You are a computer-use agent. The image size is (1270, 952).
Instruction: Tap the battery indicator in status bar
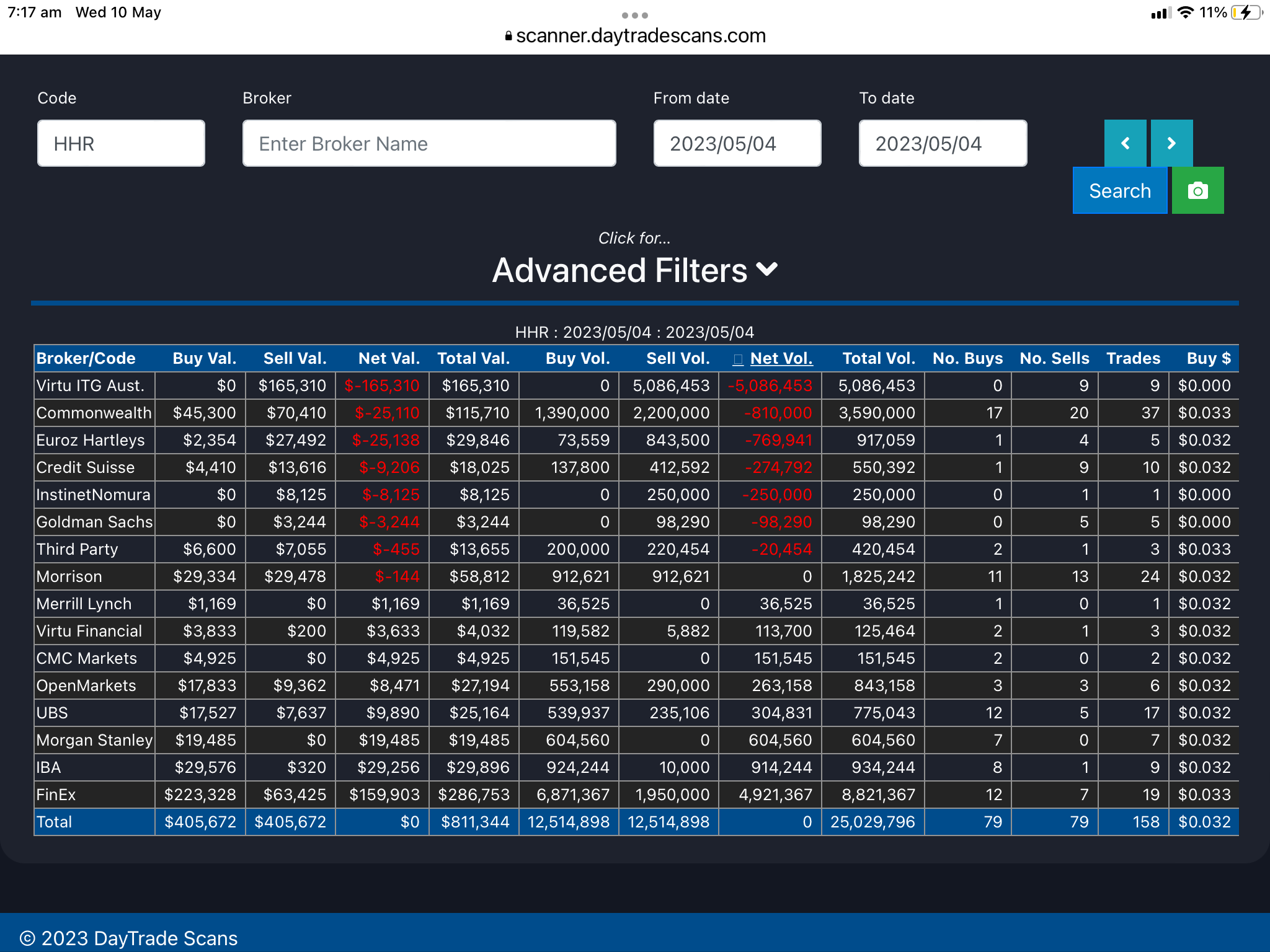[x=1246, y=12]
